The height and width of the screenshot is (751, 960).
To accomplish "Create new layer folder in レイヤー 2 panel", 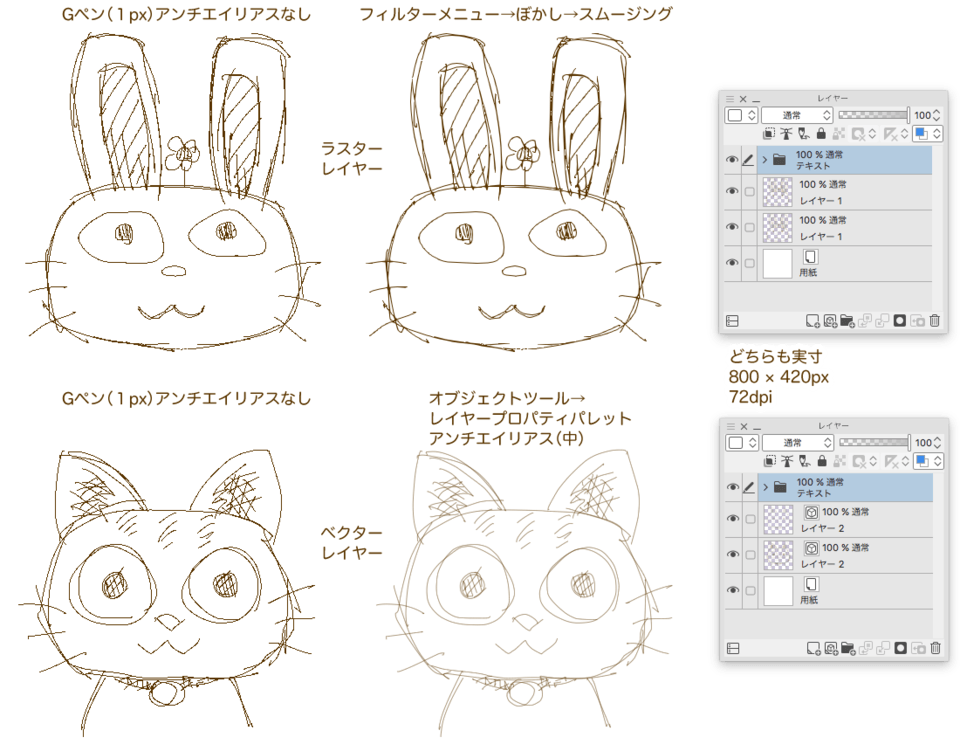I will click(848, 648).
